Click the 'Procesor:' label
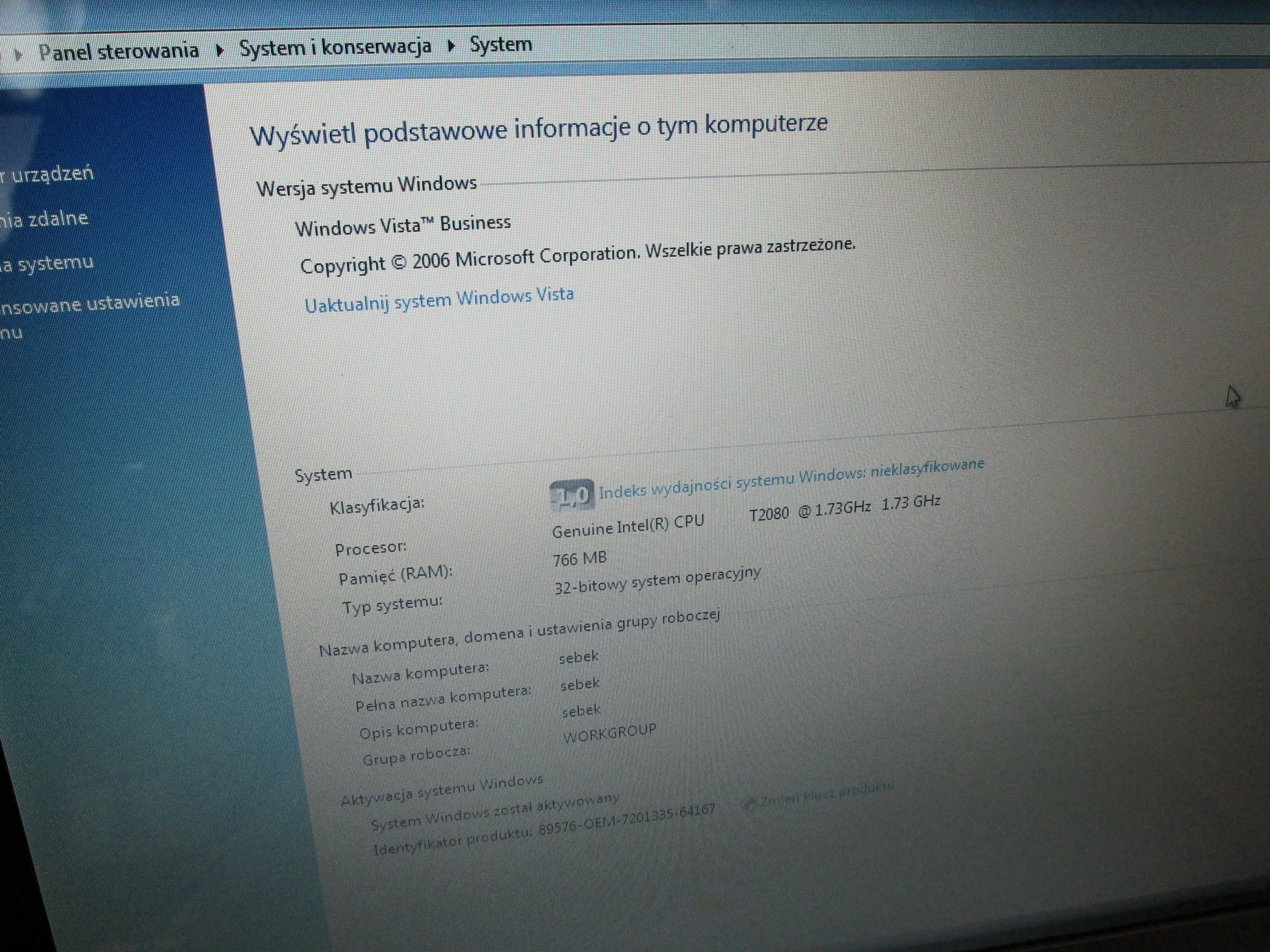 [370, 548]
